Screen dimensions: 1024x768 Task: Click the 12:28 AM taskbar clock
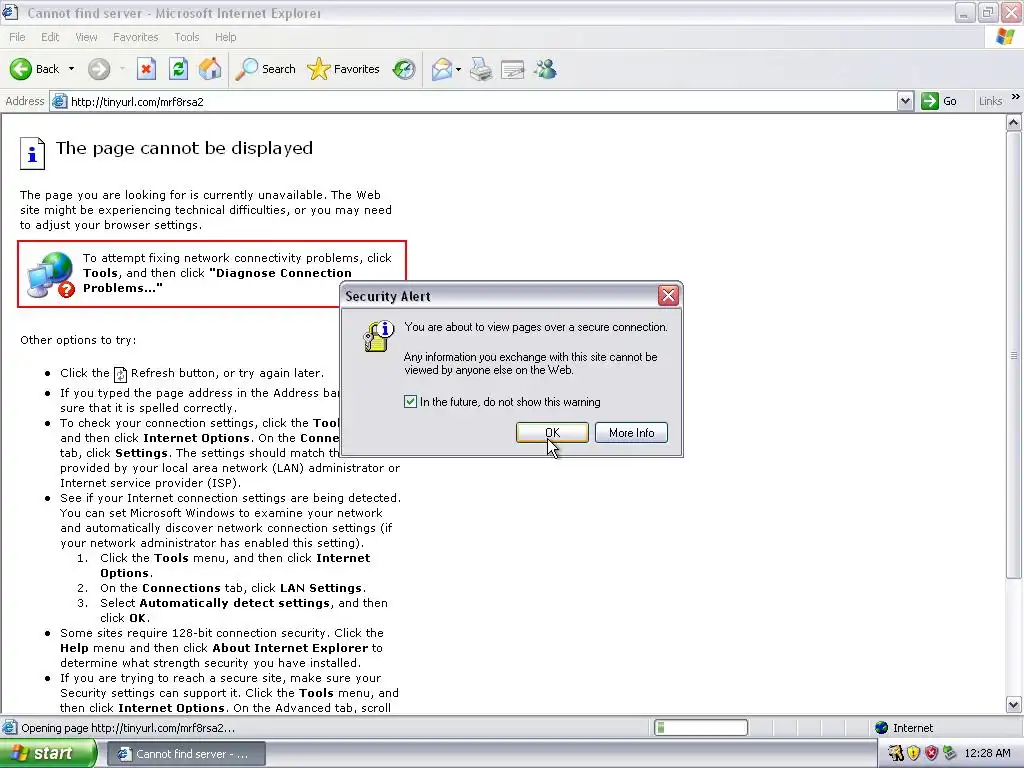point(987,754)
